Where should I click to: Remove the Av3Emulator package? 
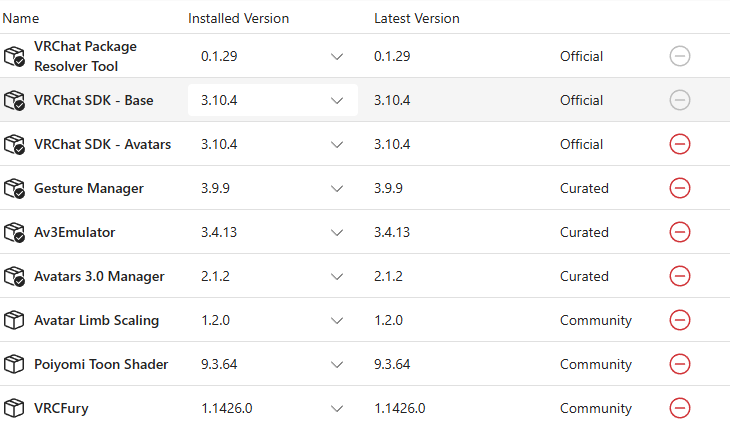(x=680, y=232)
